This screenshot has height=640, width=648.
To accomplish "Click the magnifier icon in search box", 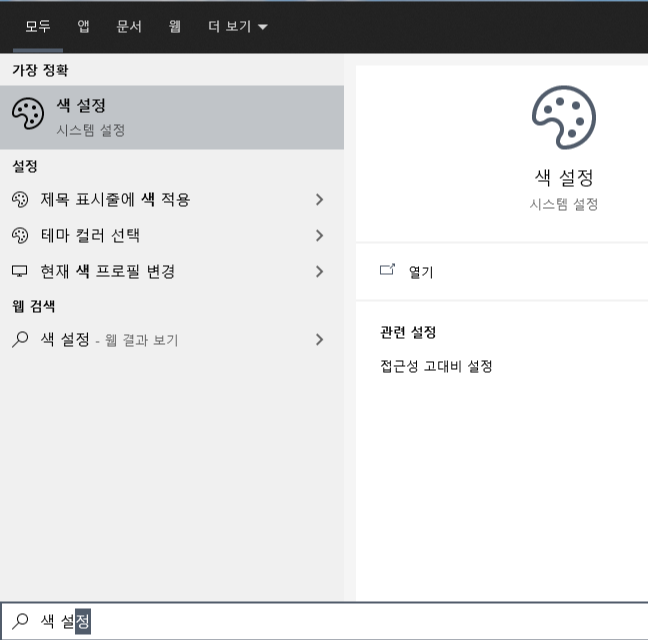I will [20, 621].
